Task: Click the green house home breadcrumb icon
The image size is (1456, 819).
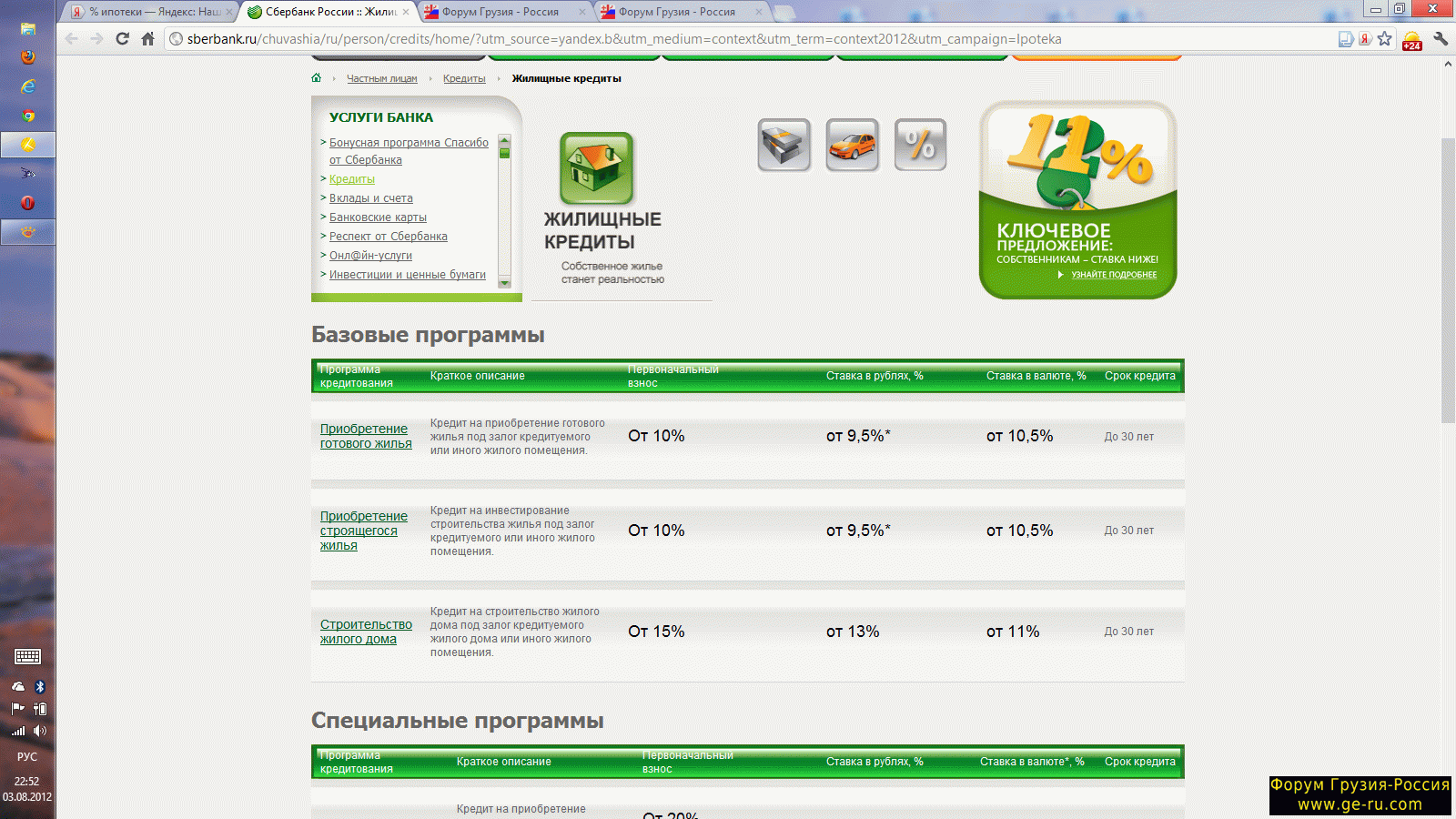Action: click(x=317, y=78)
